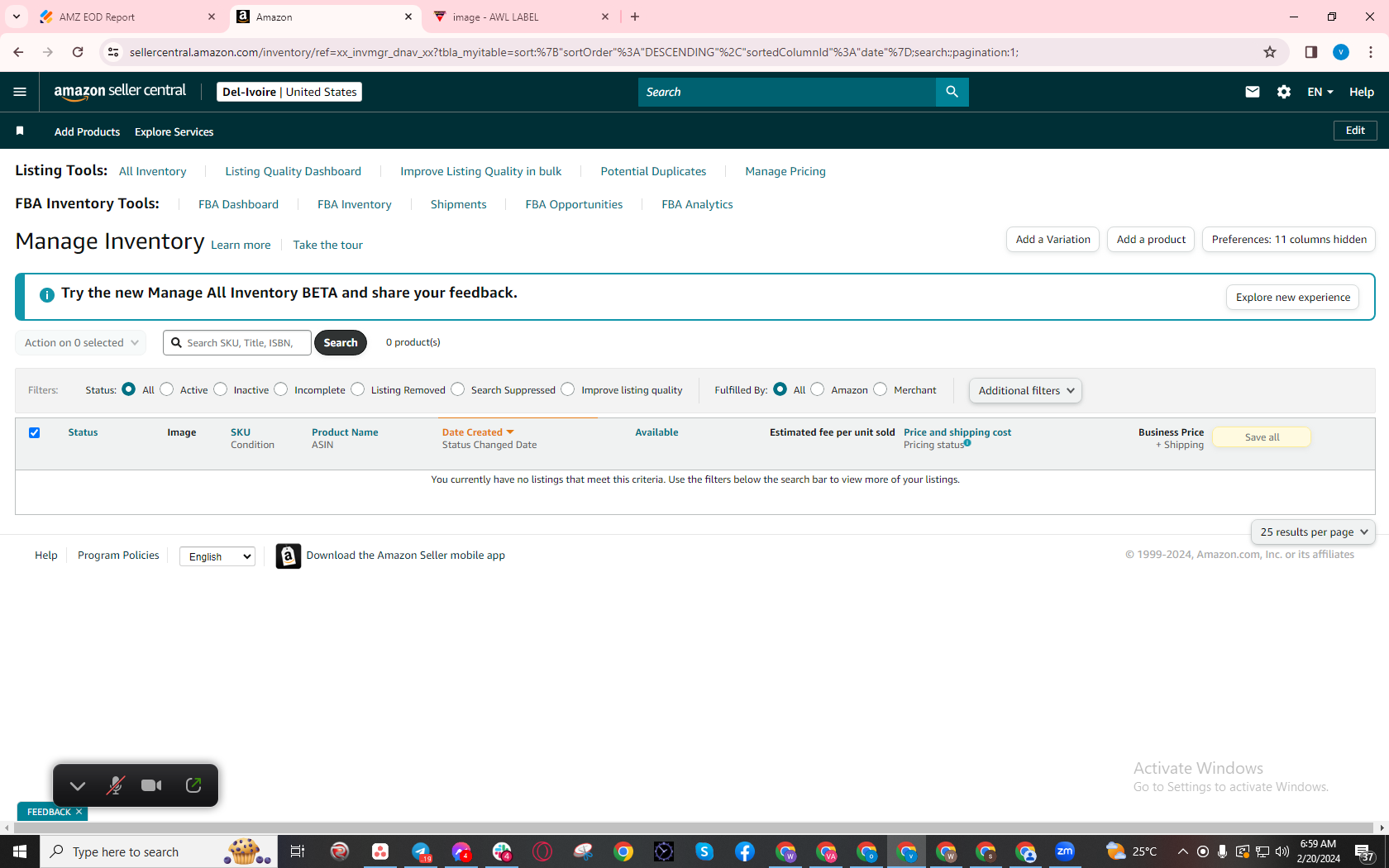This screenshot has height=868, width=1389.
Task: Click the magnifier search button in header
Action: (x=952, y=92)
